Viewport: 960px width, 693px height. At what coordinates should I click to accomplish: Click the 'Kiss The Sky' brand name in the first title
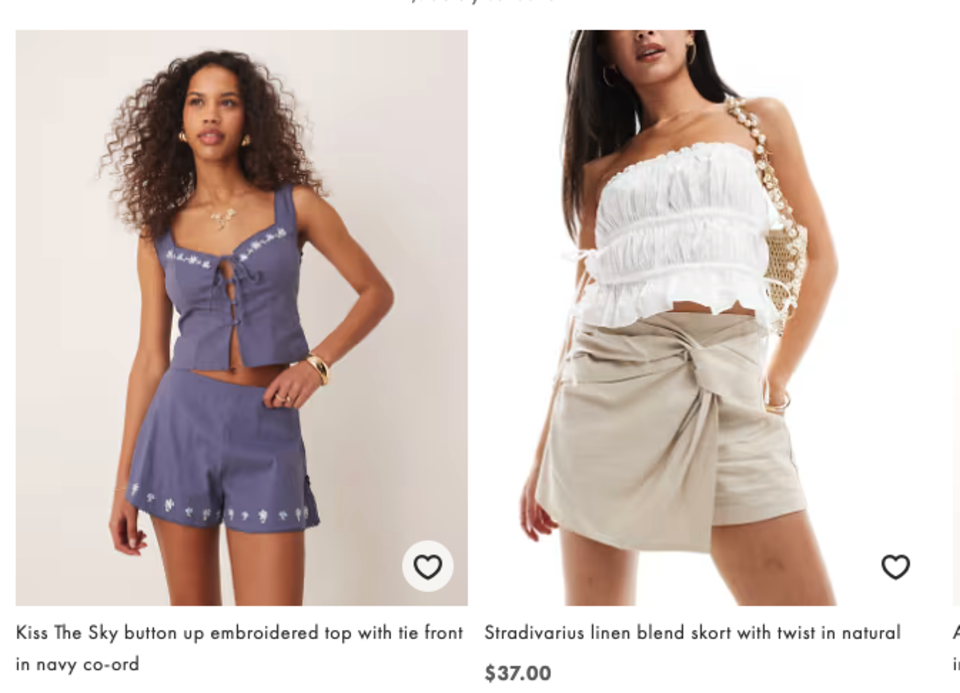coord(67,632)
